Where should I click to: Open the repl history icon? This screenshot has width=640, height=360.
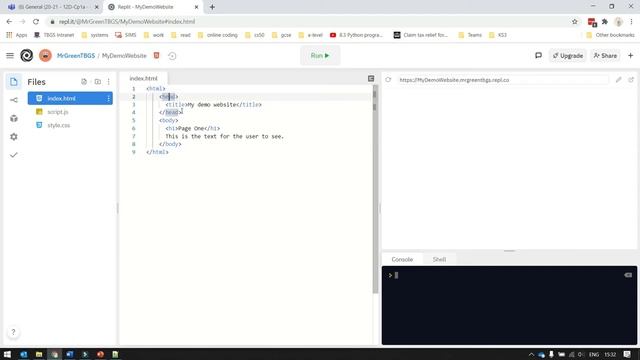[x=172, y=56]
